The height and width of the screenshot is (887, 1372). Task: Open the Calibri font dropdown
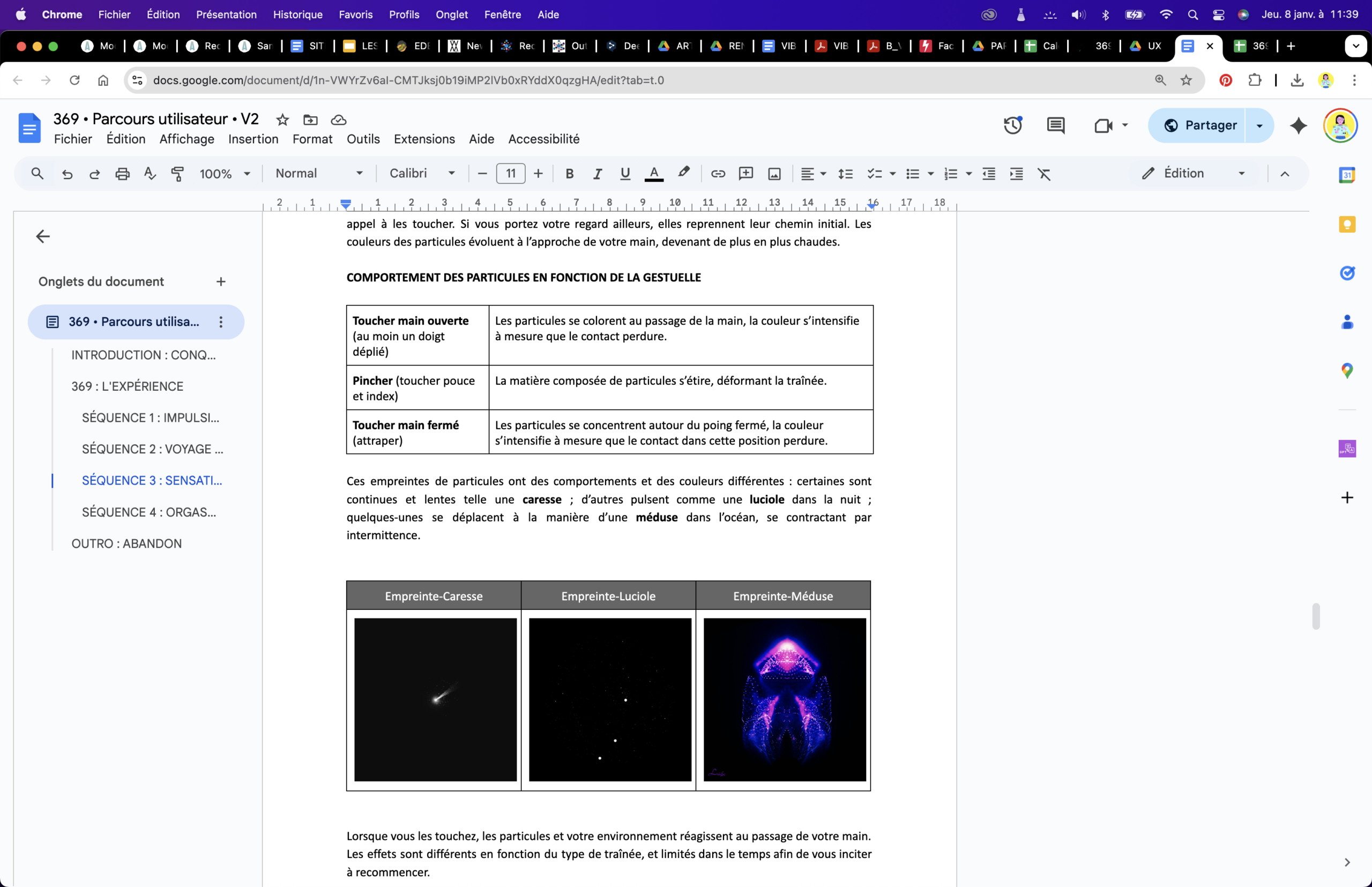click(x=422, y=173)
